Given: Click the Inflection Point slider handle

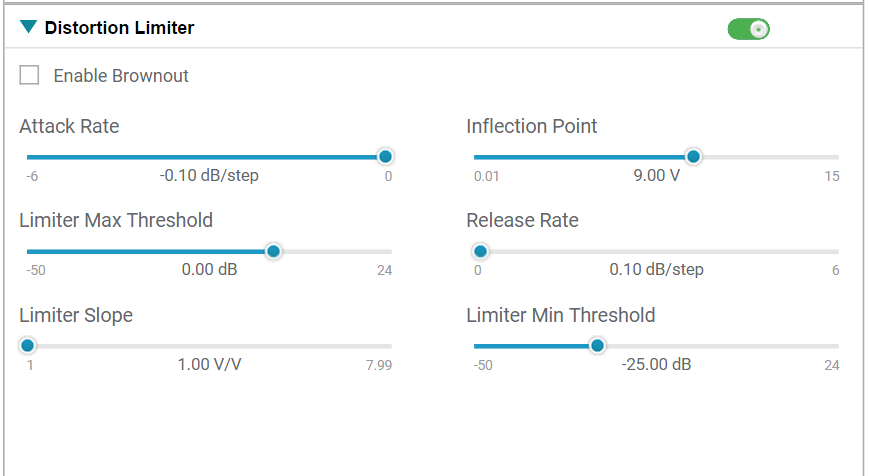Looking at the screenshot, I should (x=693, y=157).
